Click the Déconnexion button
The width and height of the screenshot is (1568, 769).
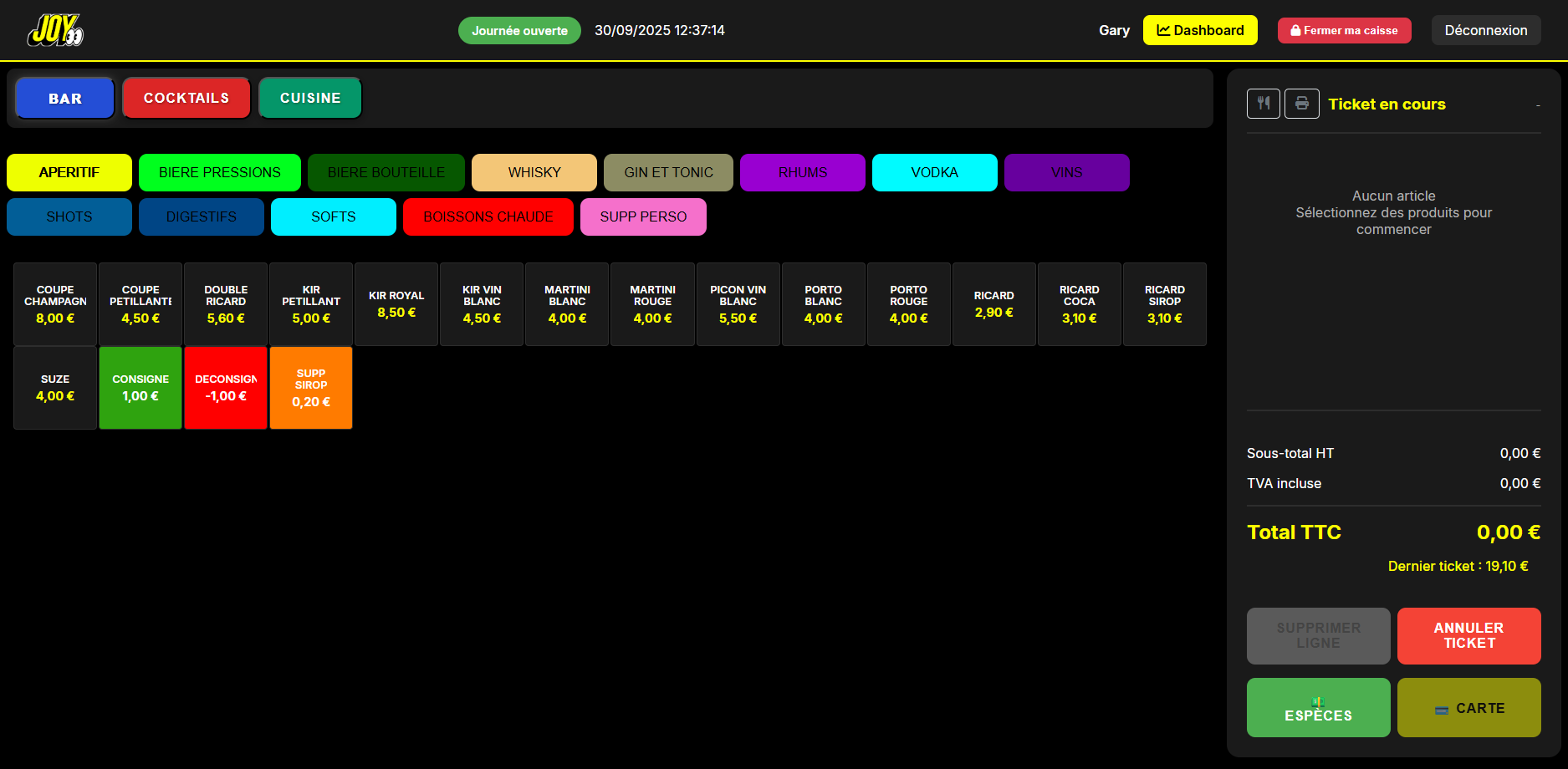pyautogui.click(x=1485, y=31)
